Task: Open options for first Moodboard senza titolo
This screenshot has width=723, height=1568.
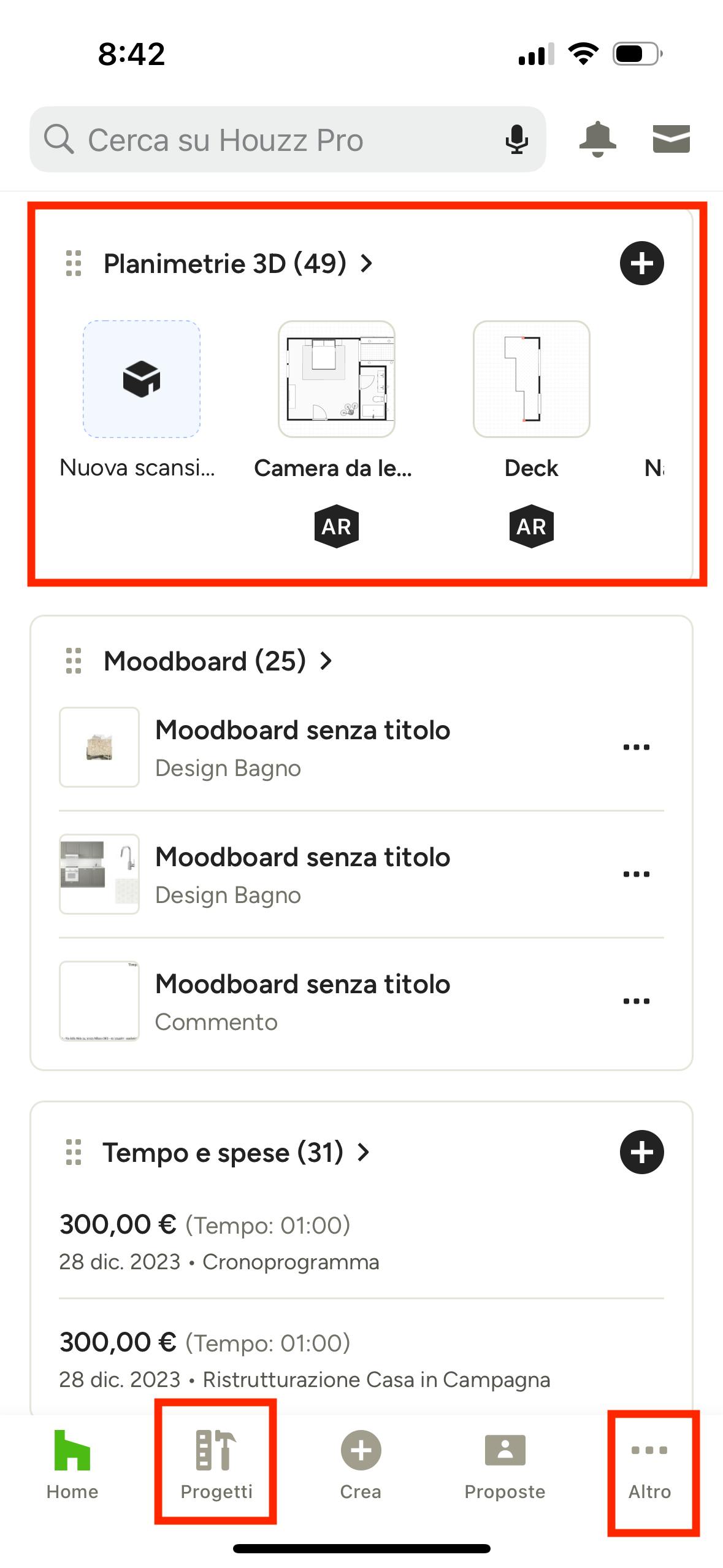Action: (636, 747)
